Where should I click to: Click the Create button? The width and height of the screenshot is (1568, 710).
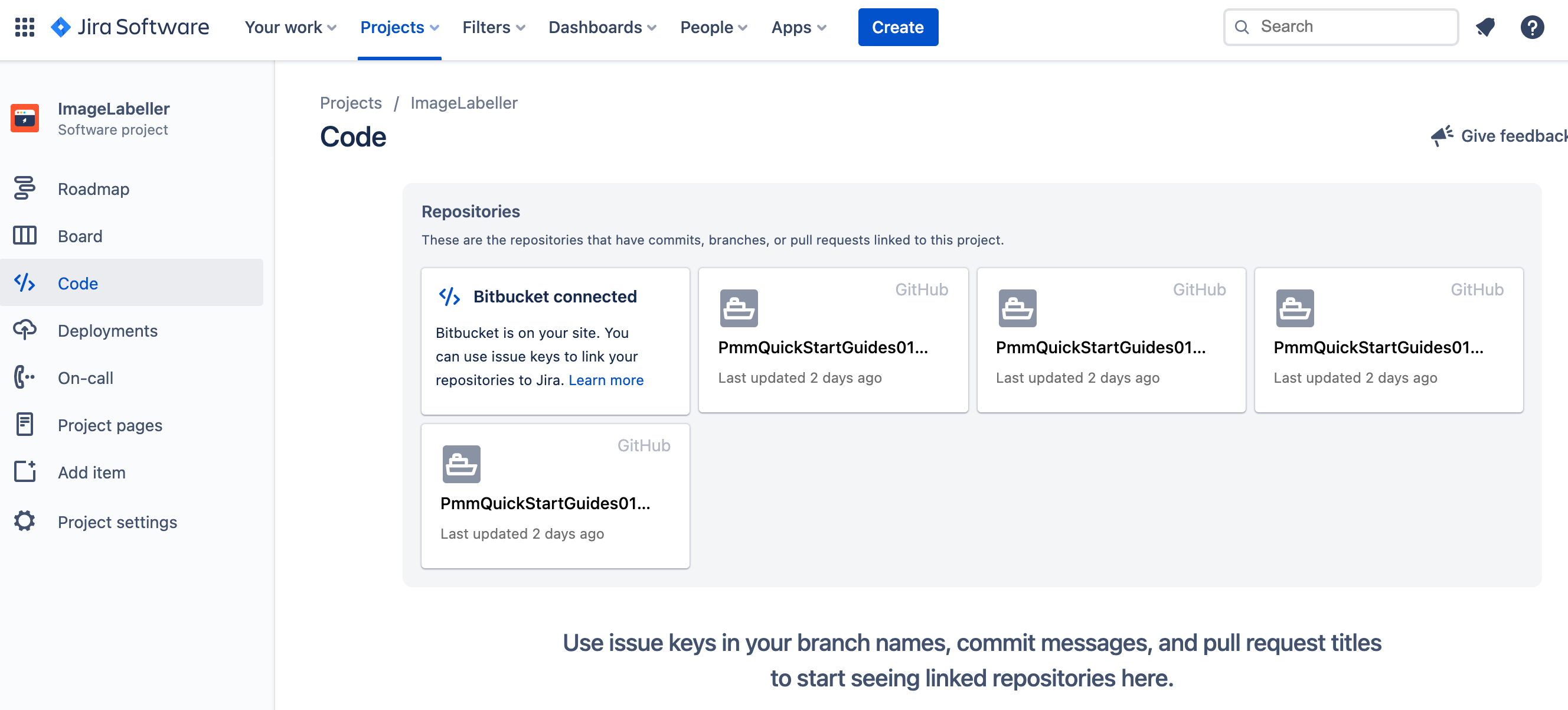(898, 27)
